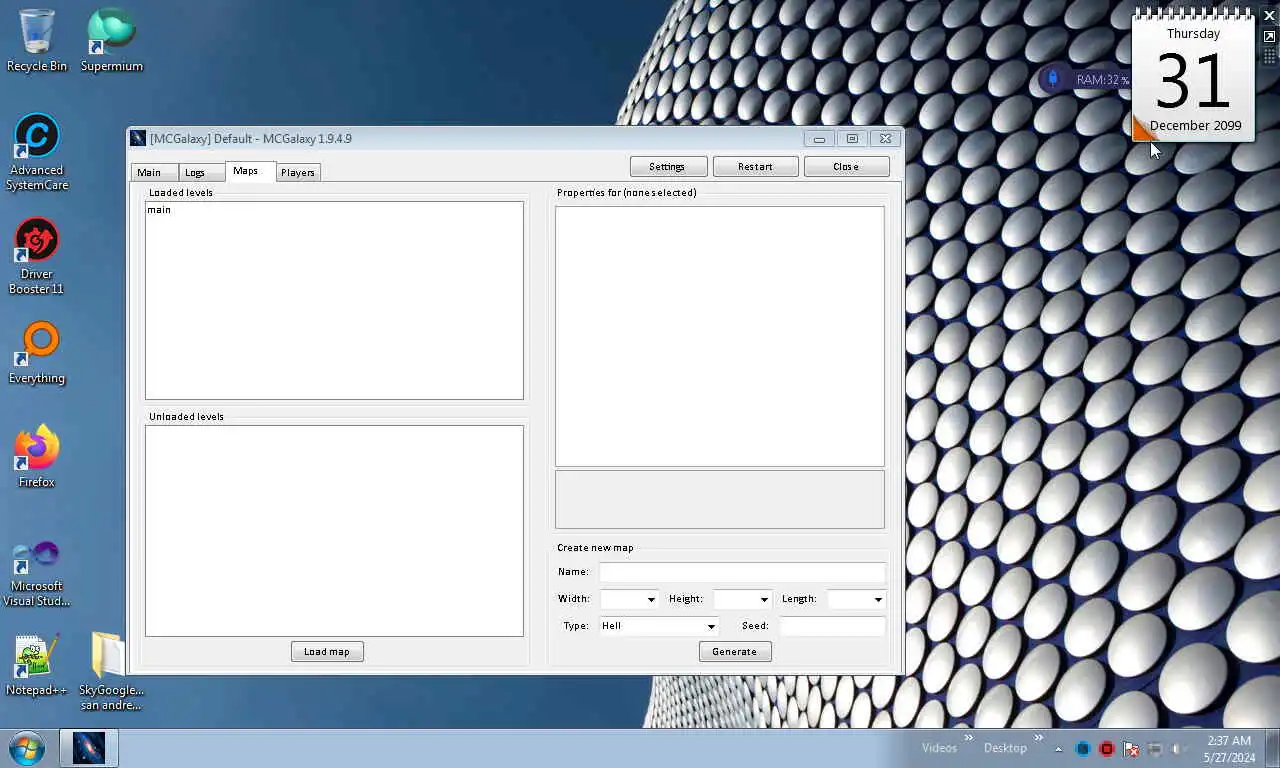Select the Firefox desktop icon

point(37,457)
